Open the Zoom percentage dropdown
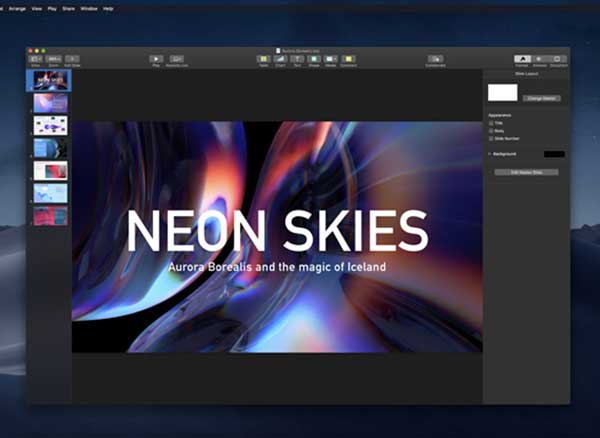The width and height of the screenshot is (600, 438). [54, 59]
